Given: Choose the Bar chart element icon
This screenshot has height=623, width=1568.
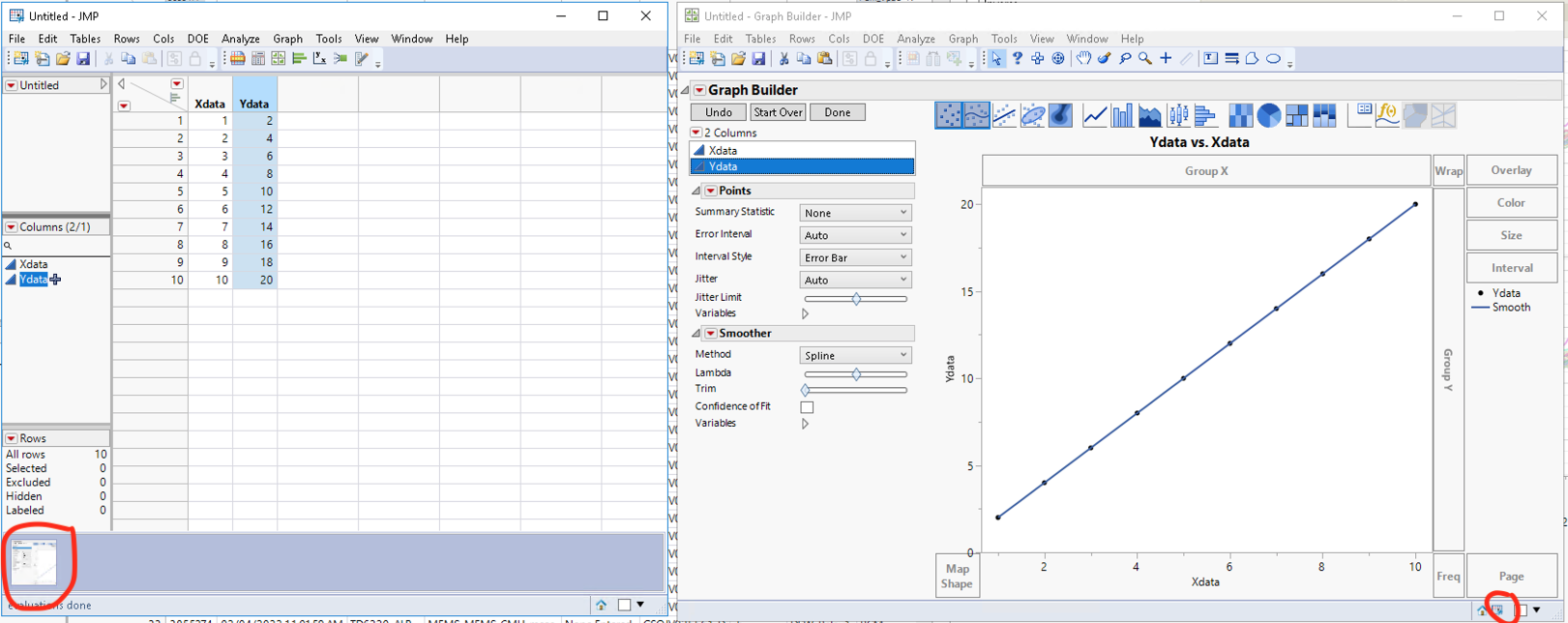Looking at the screenshot, I should point(1122,115).
